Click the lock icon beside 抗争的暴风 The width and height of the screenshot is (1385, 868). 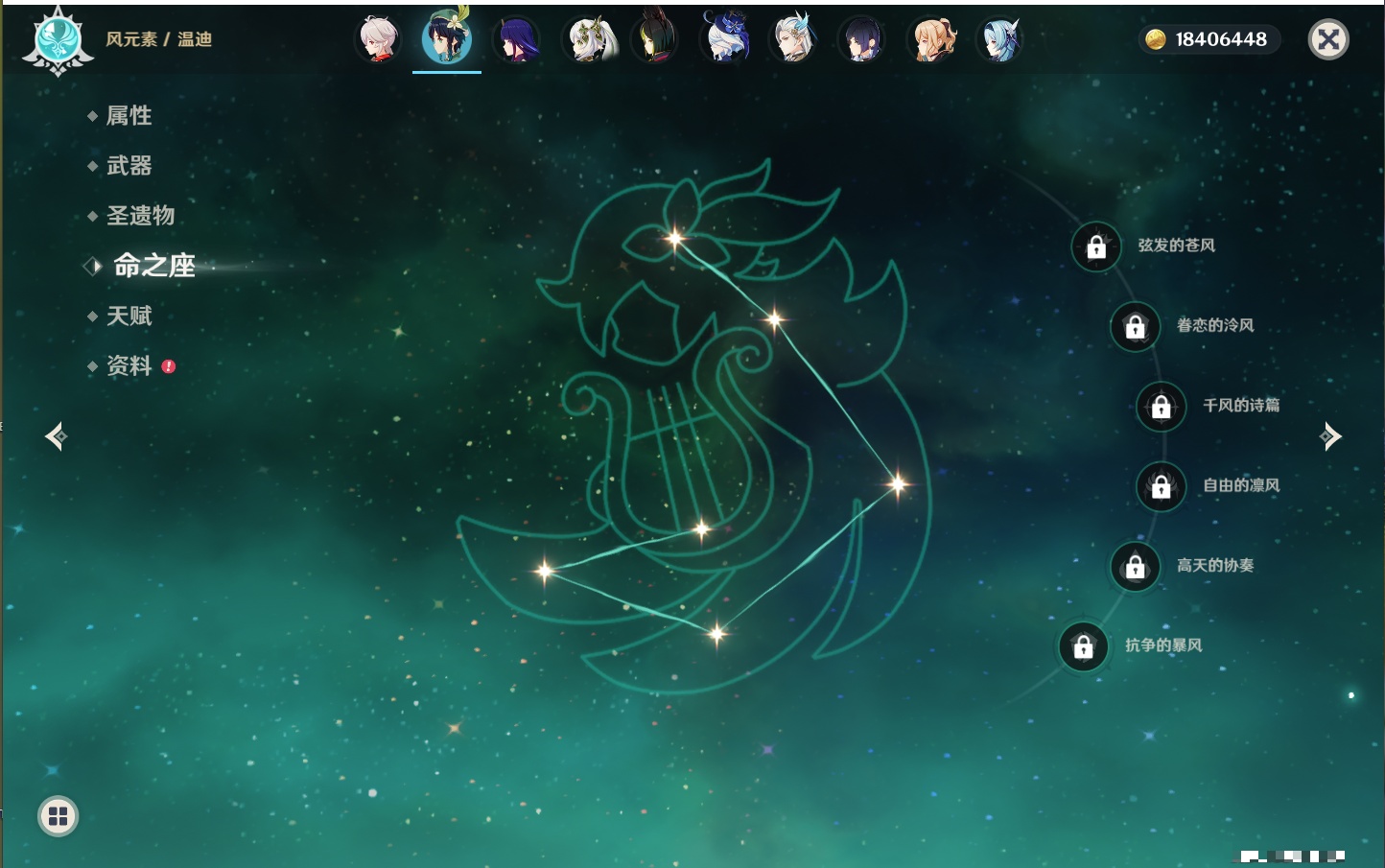1084,646
